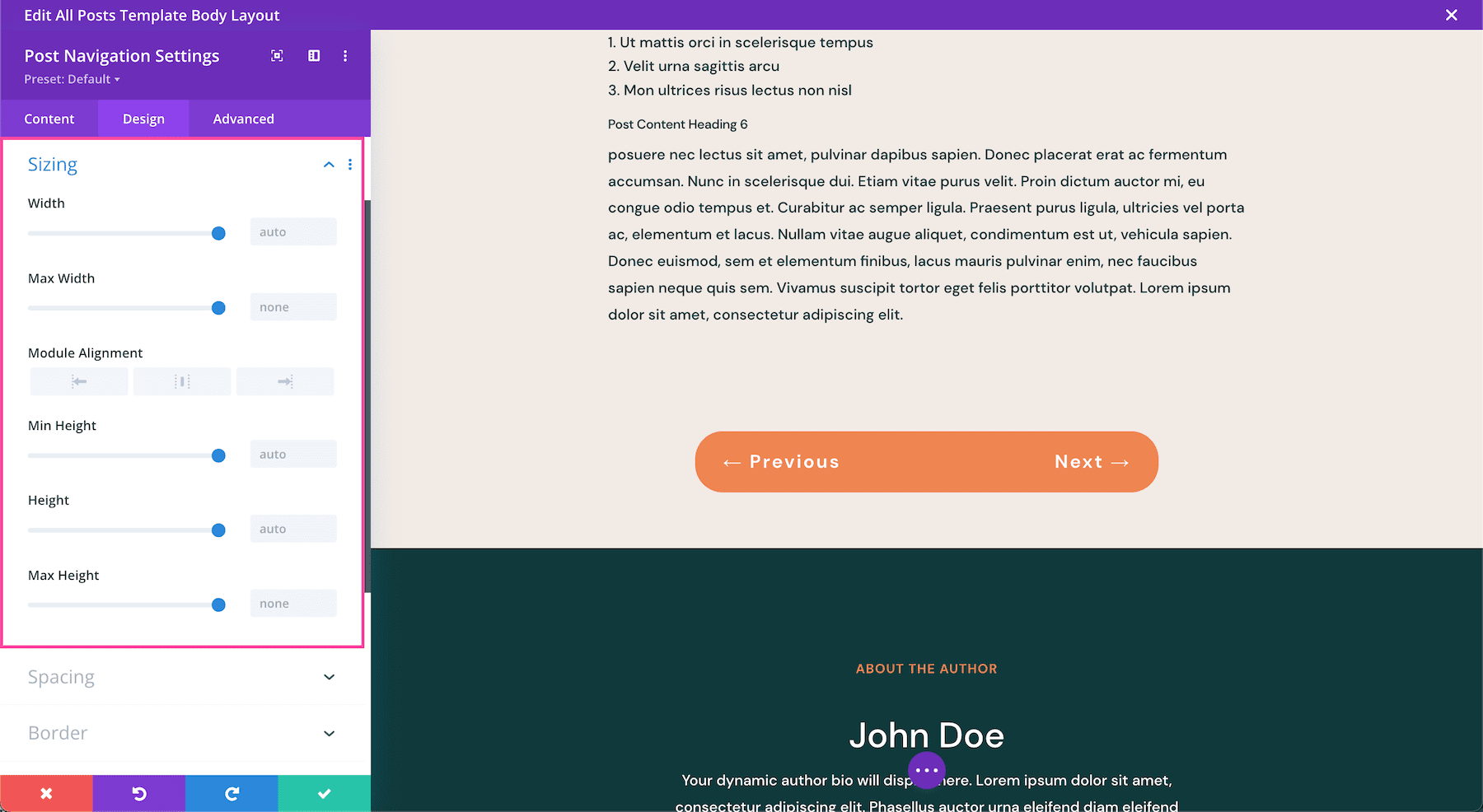Align the module to the center
1483x812 pixels.
181,380
